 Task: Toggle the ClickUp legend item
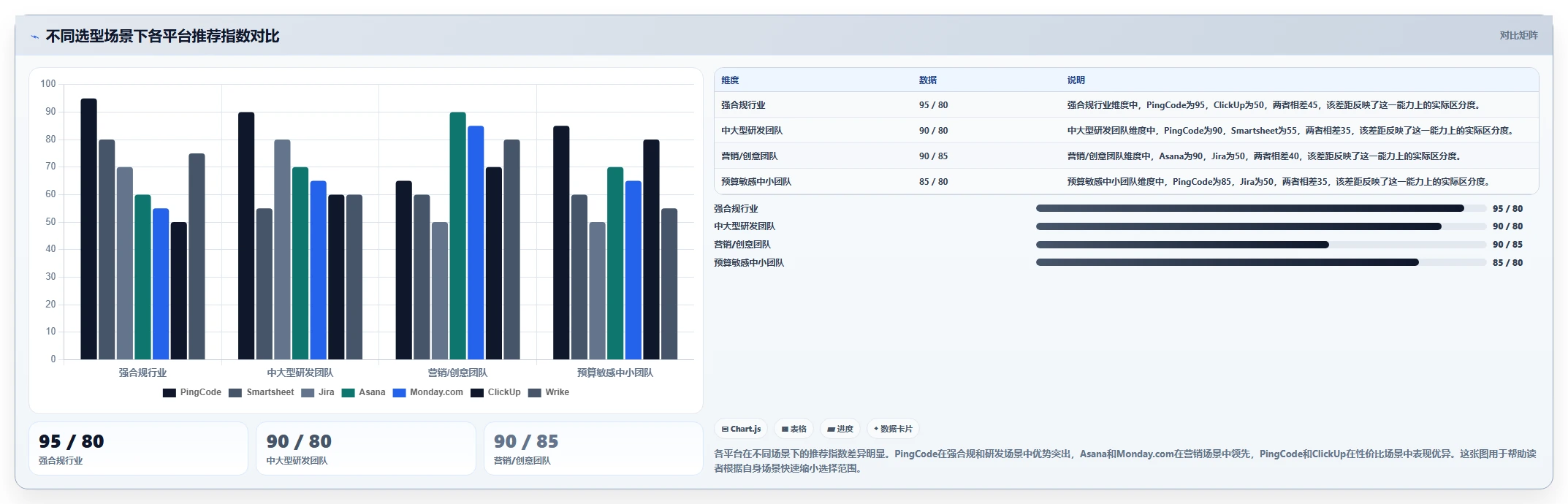tap(495, 393)
